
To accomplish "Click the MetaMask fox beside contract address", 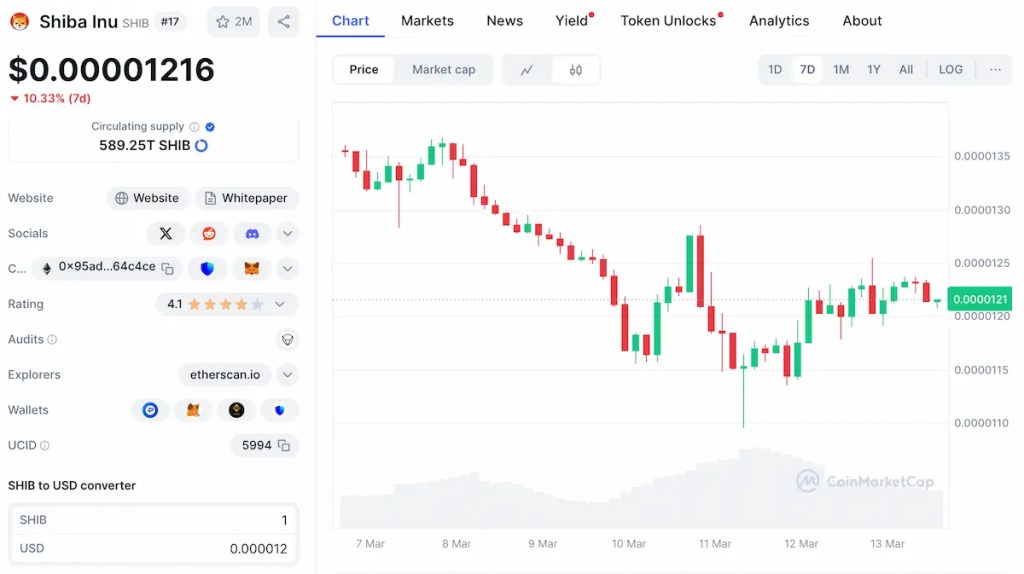I will coord(252,268).
